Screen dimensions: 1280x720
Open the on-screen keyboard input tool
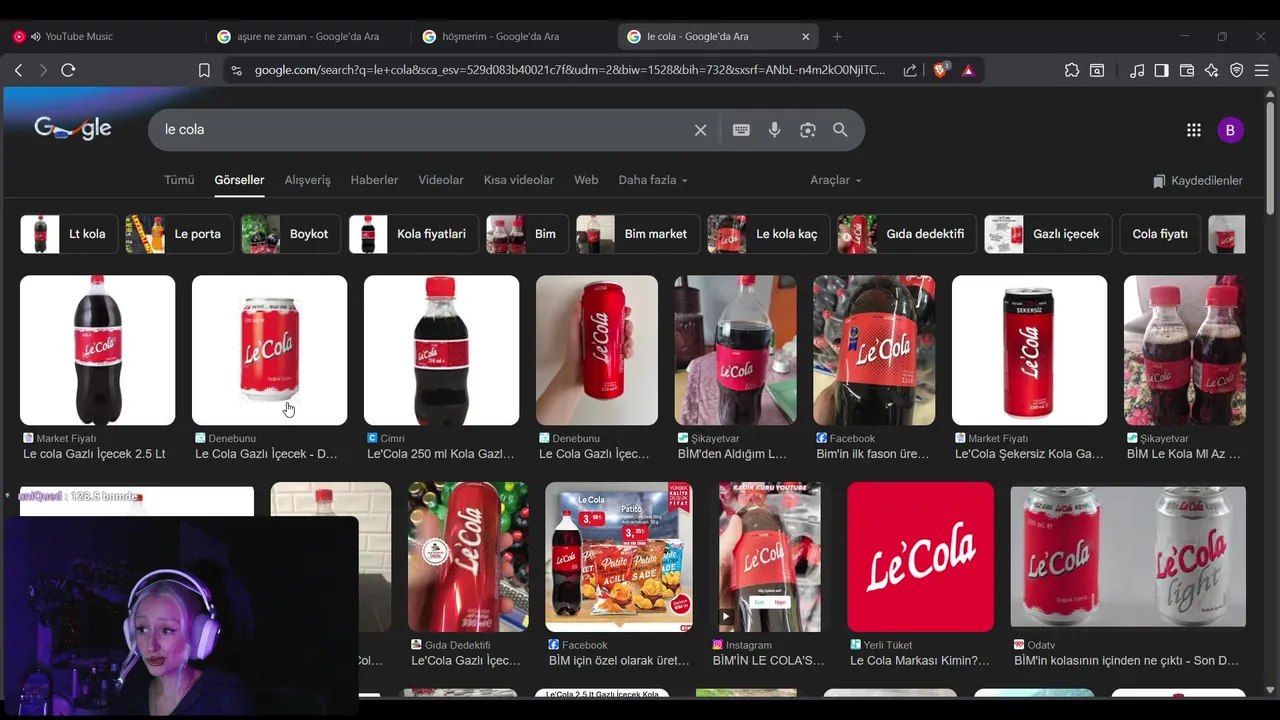pos(741,130)
